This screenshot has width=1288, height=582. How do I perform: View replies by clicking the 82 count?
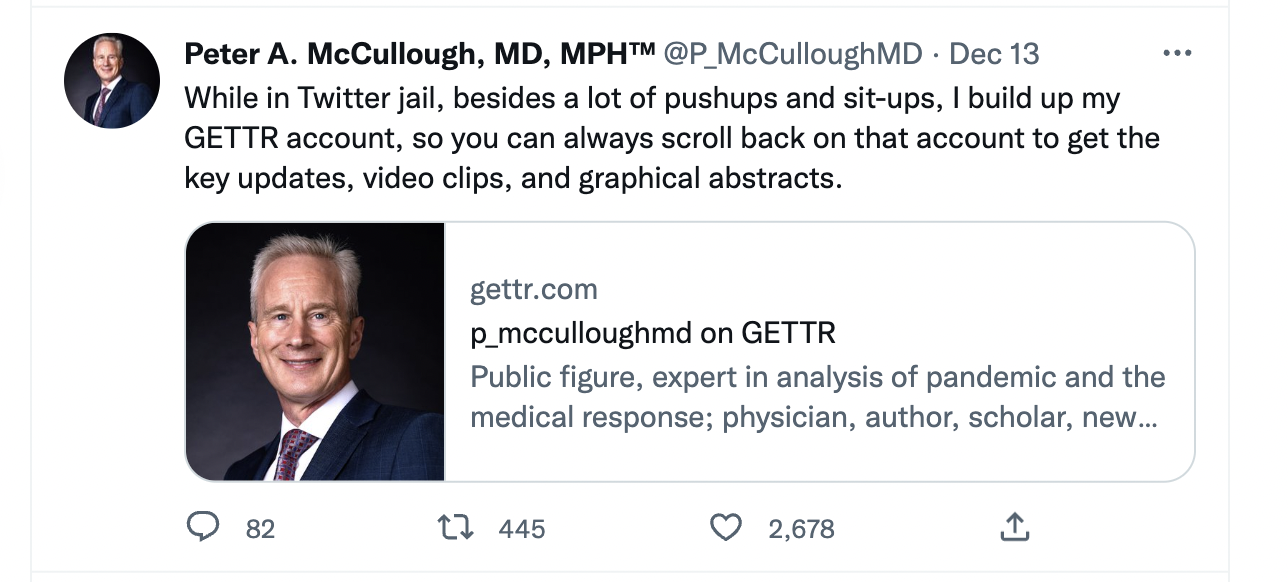[x=257, y=528]
